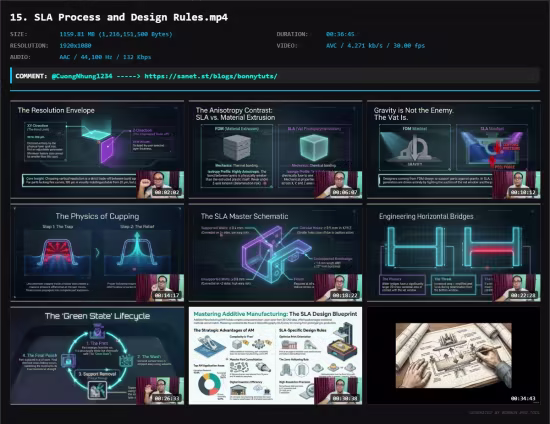Screen dimensions: 550x424
Task: Click the timestamp 00:22:28
Action: [x=523, y=295]
